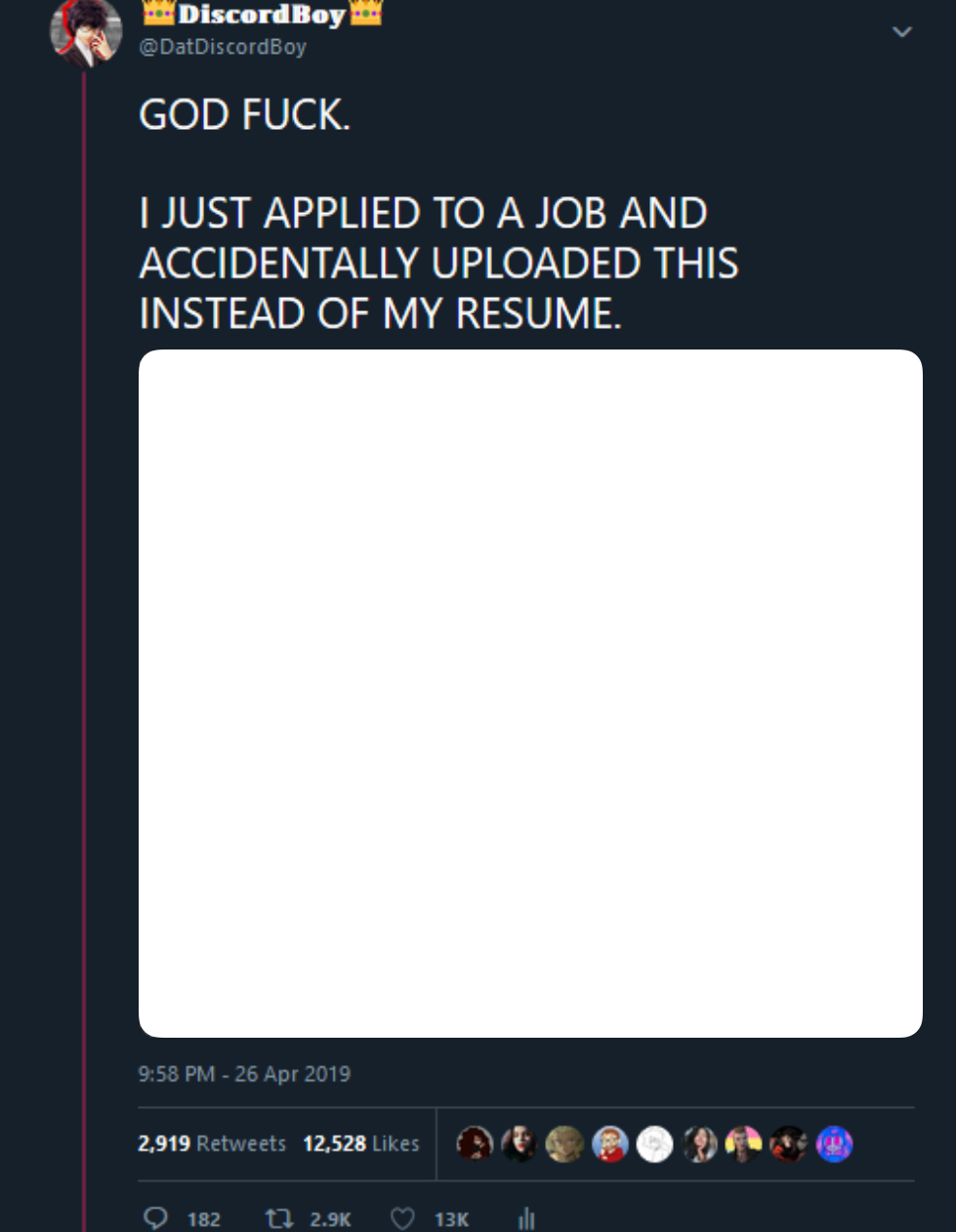
Task: Open first liker avatar with dark red hair
Action: [476, 1143]
